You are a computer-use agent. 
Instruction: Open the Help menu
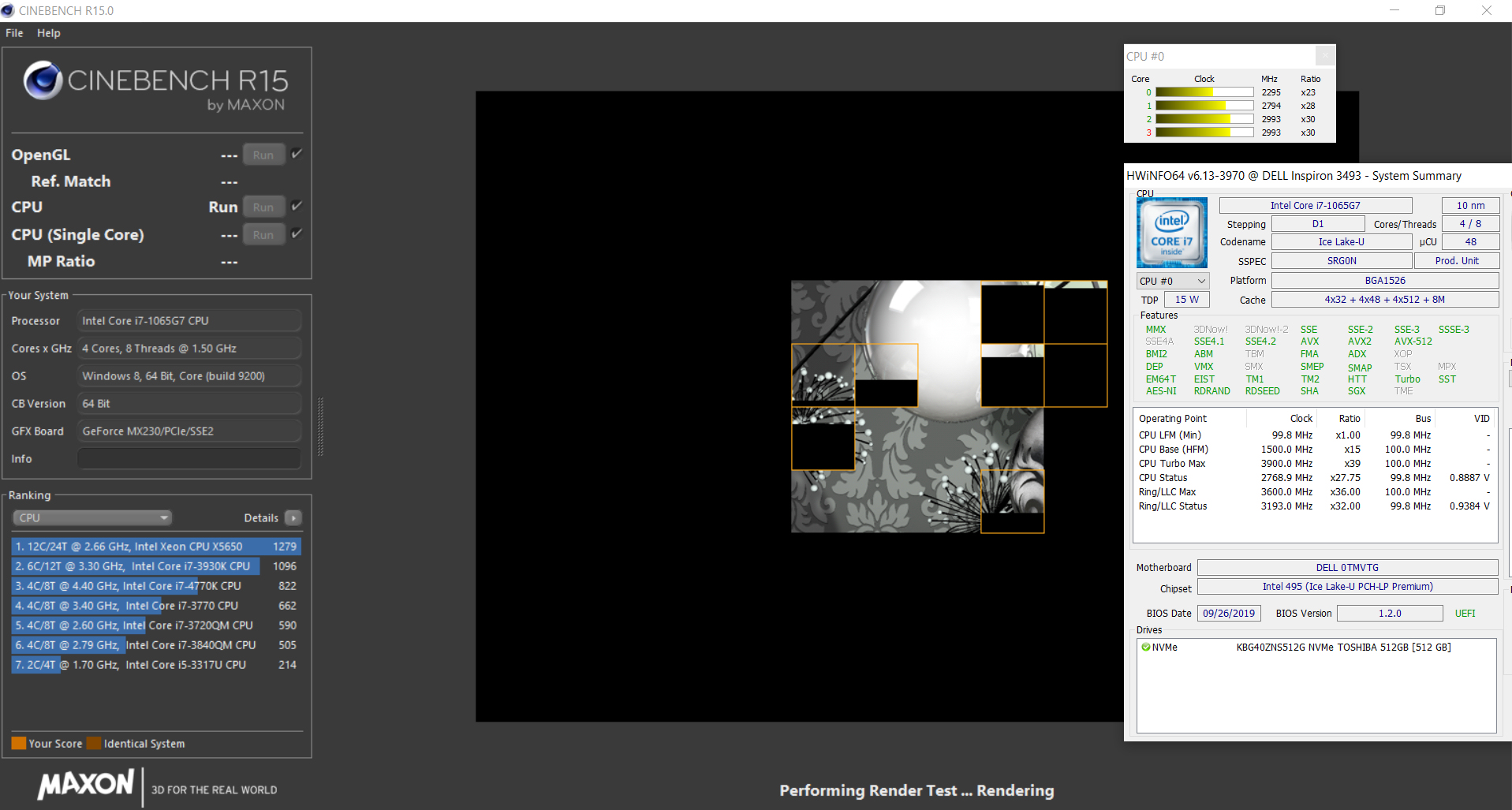[x=48, y=33]
